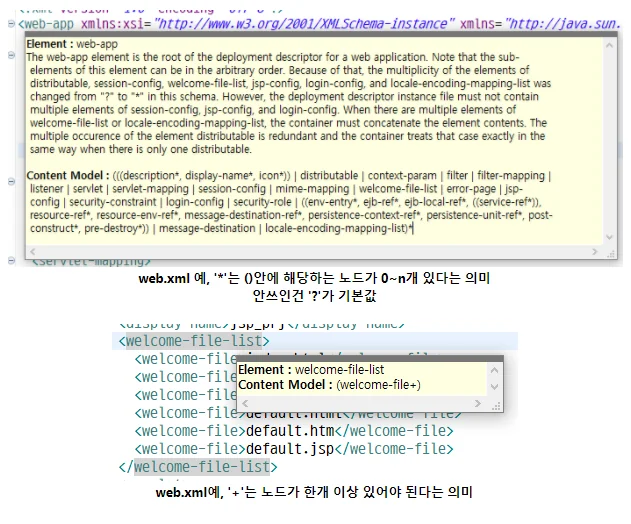Click the down arrow in welcome-file-list tooltip scrollbar
This screenshot has width=631, height=524.
pyautogui.click(x=495, y=387)
